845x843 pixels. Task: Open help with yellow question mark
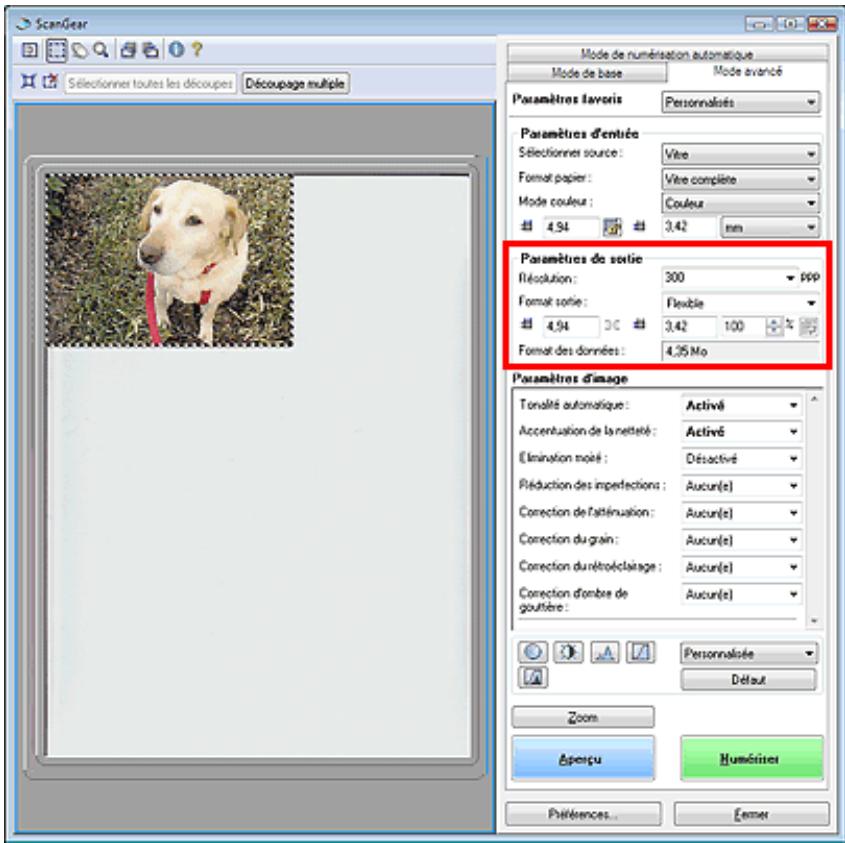(197, 50)
